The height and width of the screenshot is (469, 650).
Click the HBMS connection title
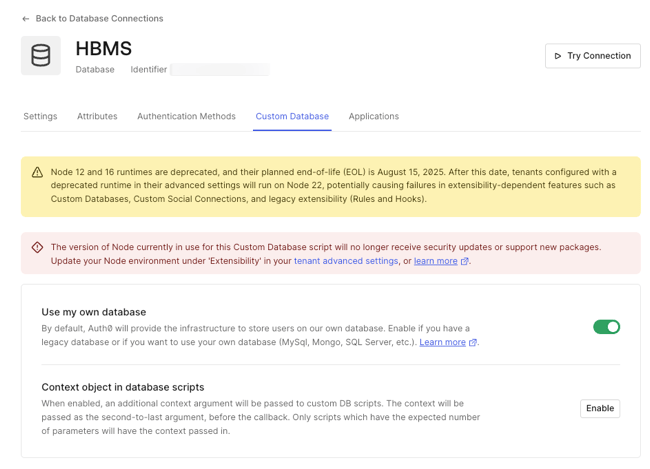[104, 49]
